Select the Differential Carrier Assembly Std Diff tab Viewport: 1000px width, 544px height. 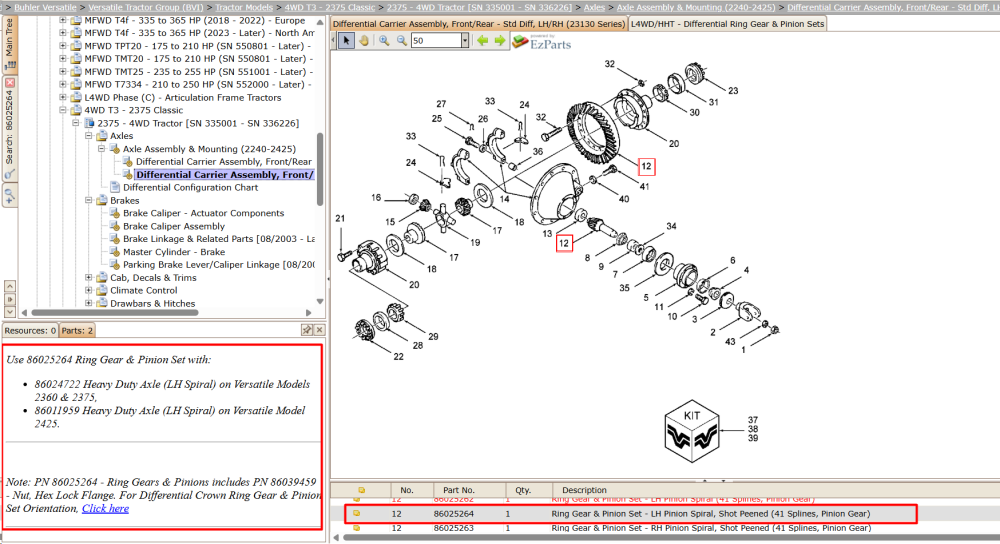click(479, 24)
